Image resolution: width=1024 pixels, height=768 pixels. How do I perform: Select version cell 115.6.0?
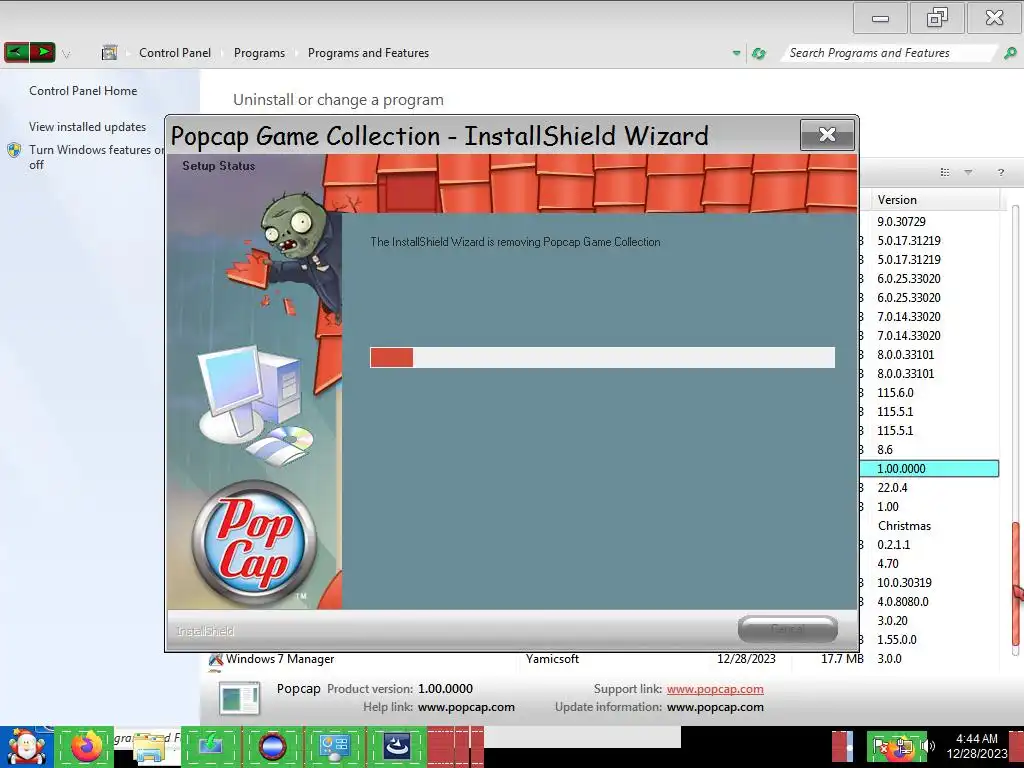coord(895,392)
